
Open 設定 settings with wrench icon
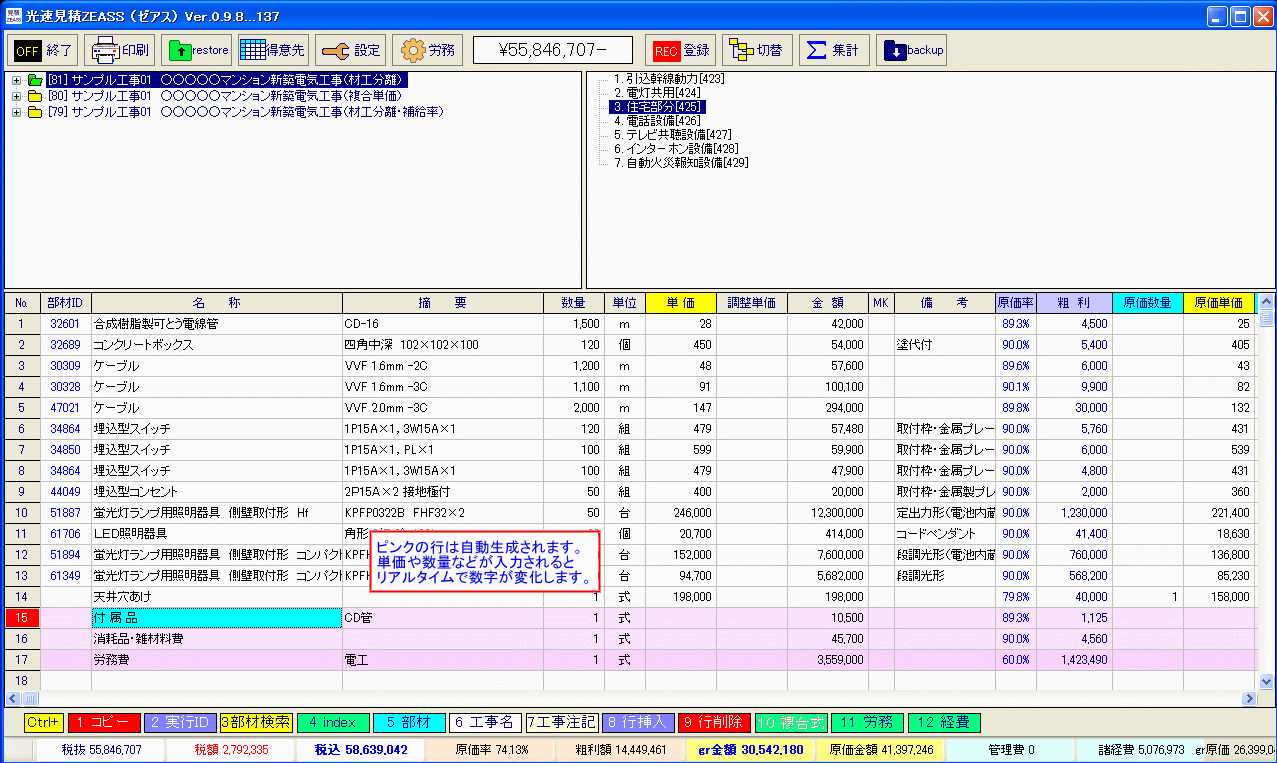[x=350, y=50]
